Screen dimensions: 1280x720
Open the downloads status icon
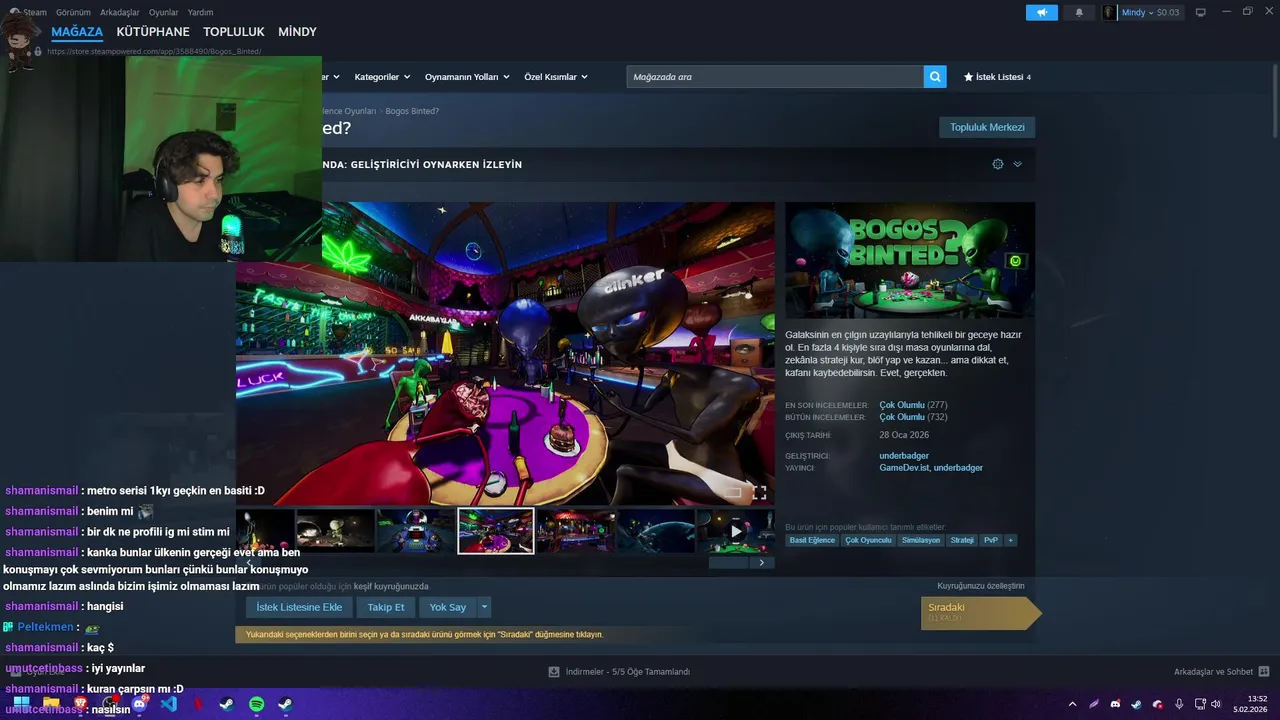(x=554, y=672)
